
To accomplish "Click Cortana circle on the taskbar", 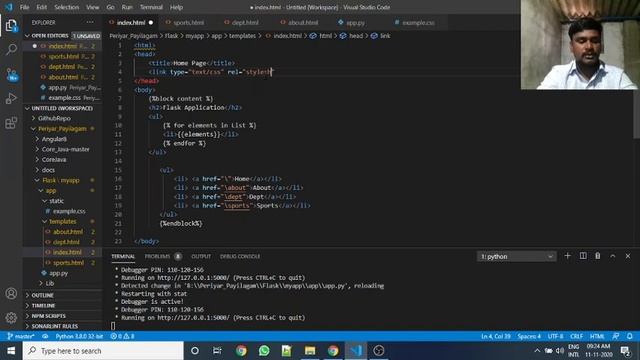I will [x=195, y=351].
